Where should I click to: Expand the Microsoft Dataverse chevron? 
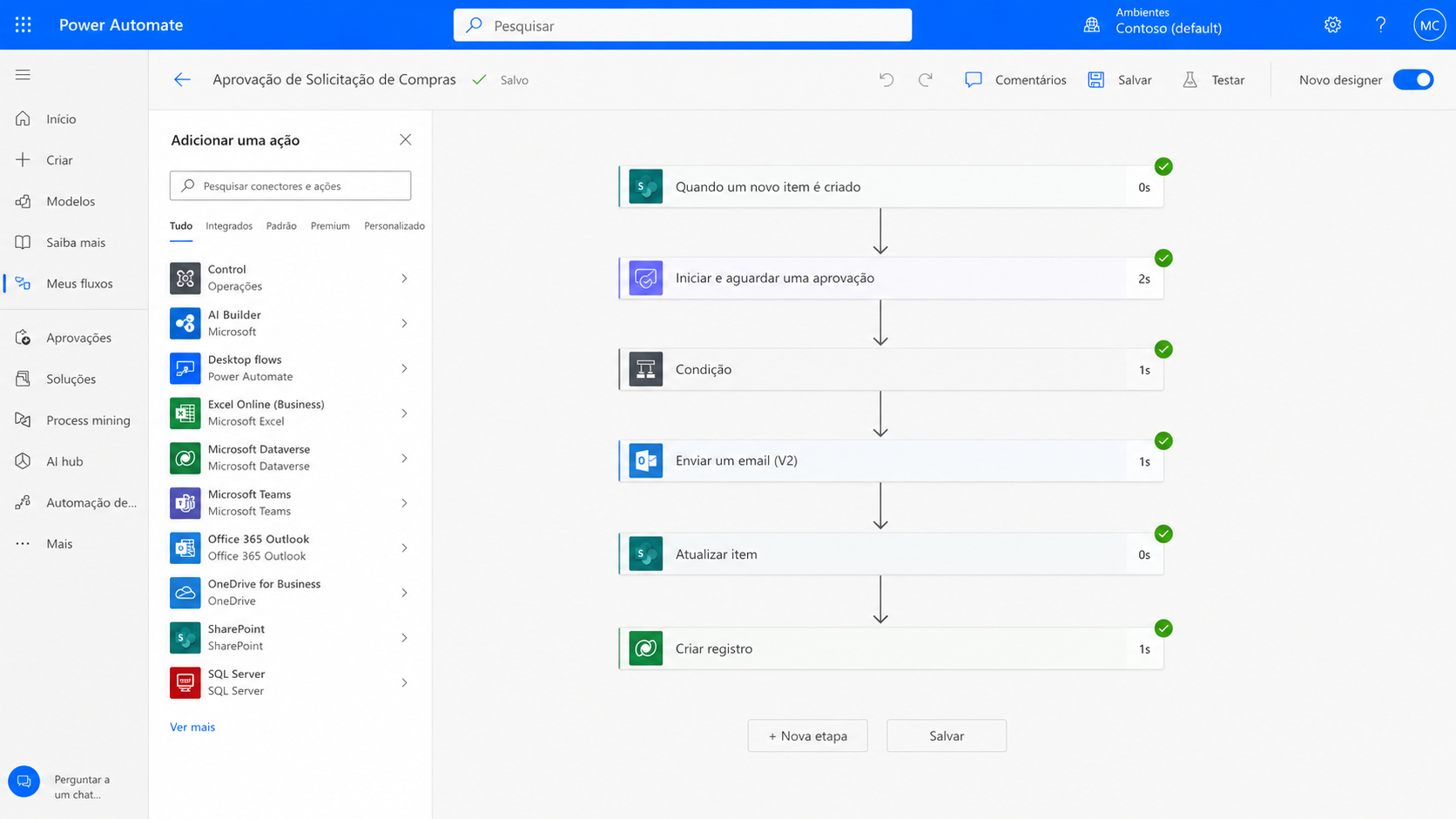click(404, 458)
